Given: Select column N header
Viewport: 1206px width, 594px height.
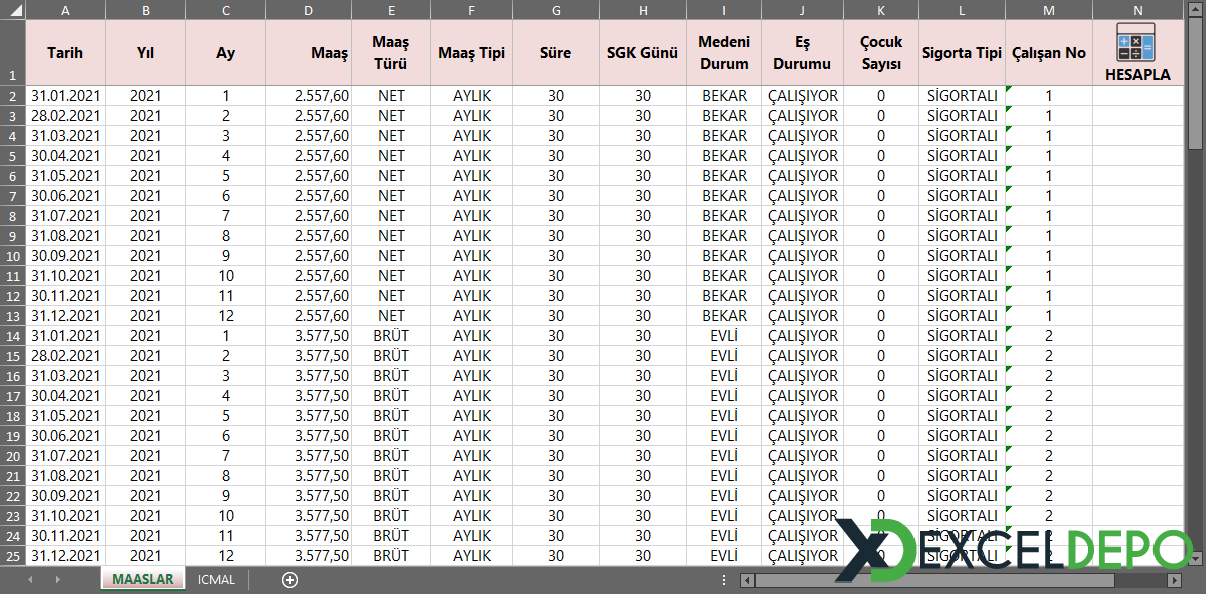Looking at the screenshot, I should click(x=1138, y=10).
